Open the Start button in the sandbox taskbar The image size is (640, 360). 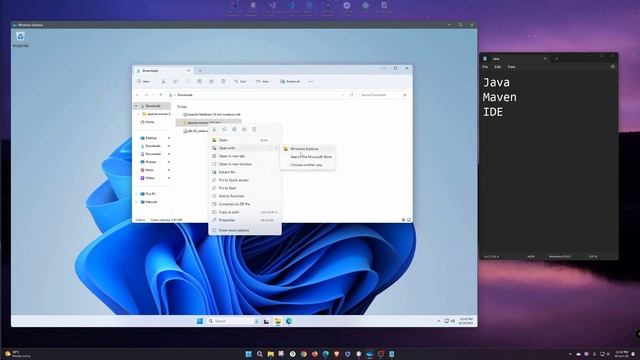(200, 321)
